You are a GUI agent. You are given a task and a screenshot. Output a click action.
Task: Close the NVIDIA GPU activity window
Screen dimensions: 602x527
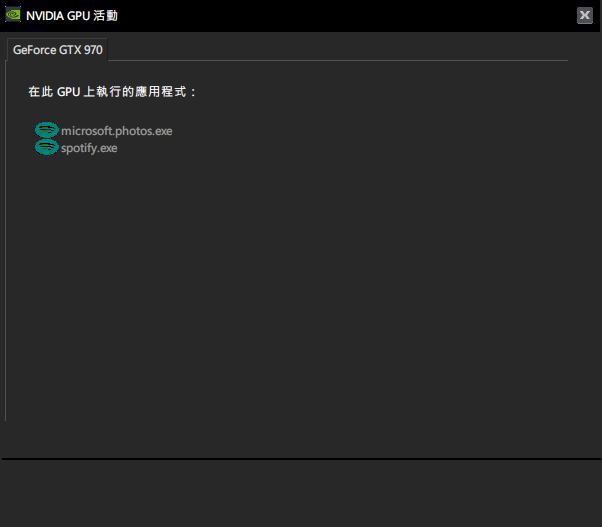(584, 15)
